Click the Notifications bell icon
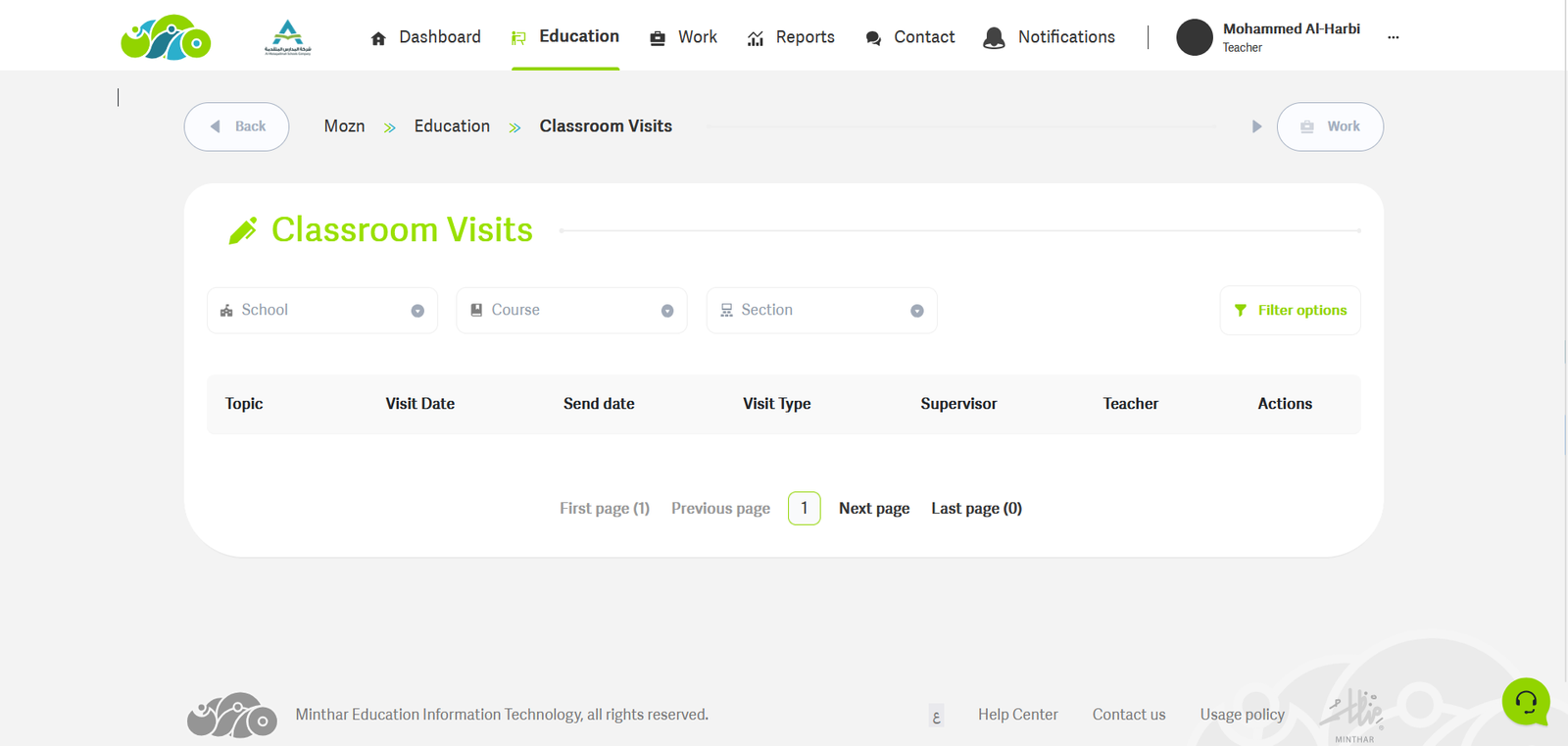This screenshot has height=746, width=1568. 994,38
